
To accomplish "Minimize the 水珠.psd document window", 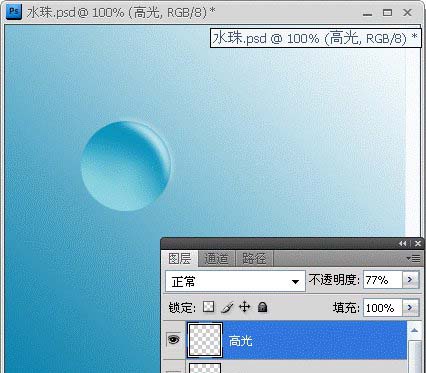I will [367, 13].
